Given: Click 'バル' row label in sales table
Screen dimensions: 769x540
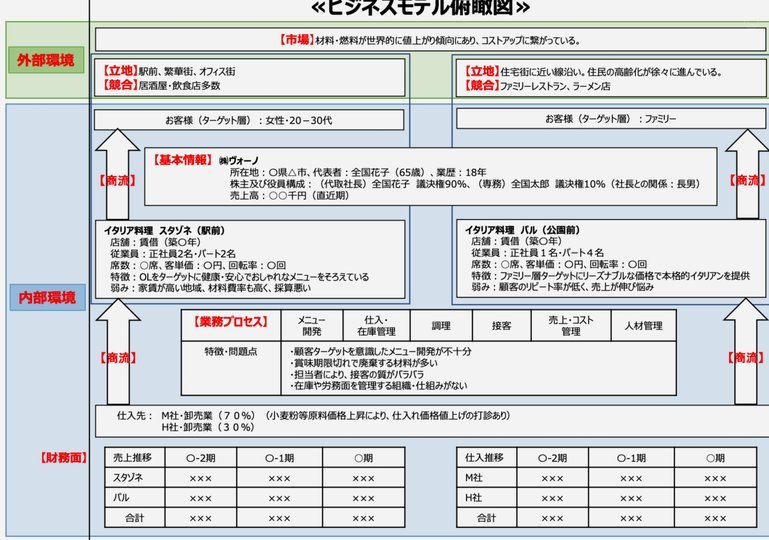Looking at the screenshot, I should [135, 497].
